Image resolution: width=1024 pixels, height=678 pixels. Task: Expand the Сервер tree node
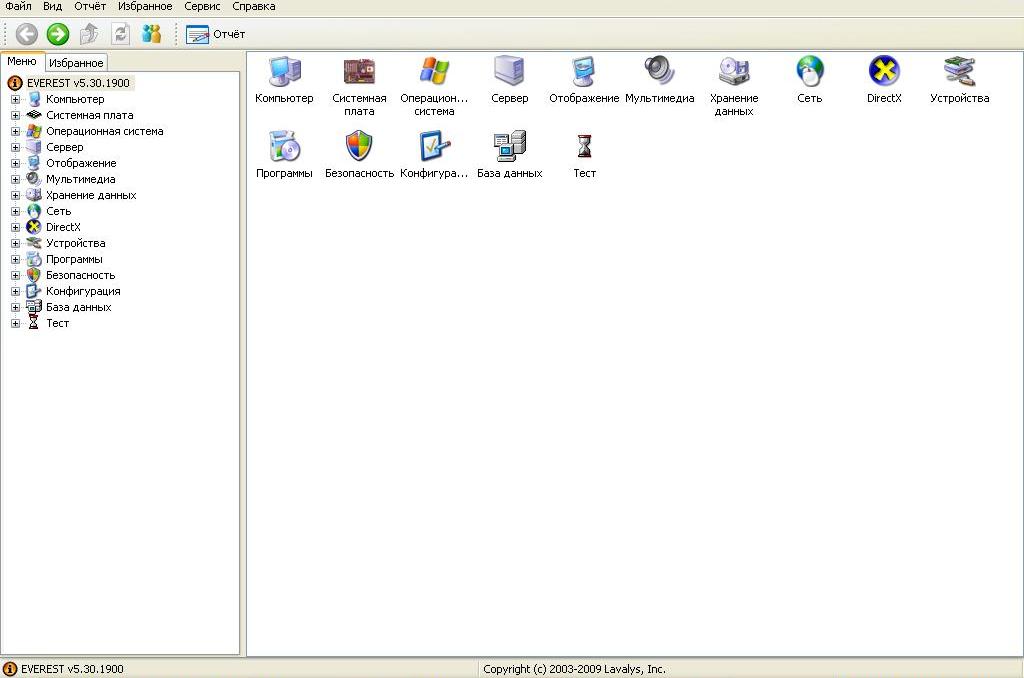click(x=16, y=147)
